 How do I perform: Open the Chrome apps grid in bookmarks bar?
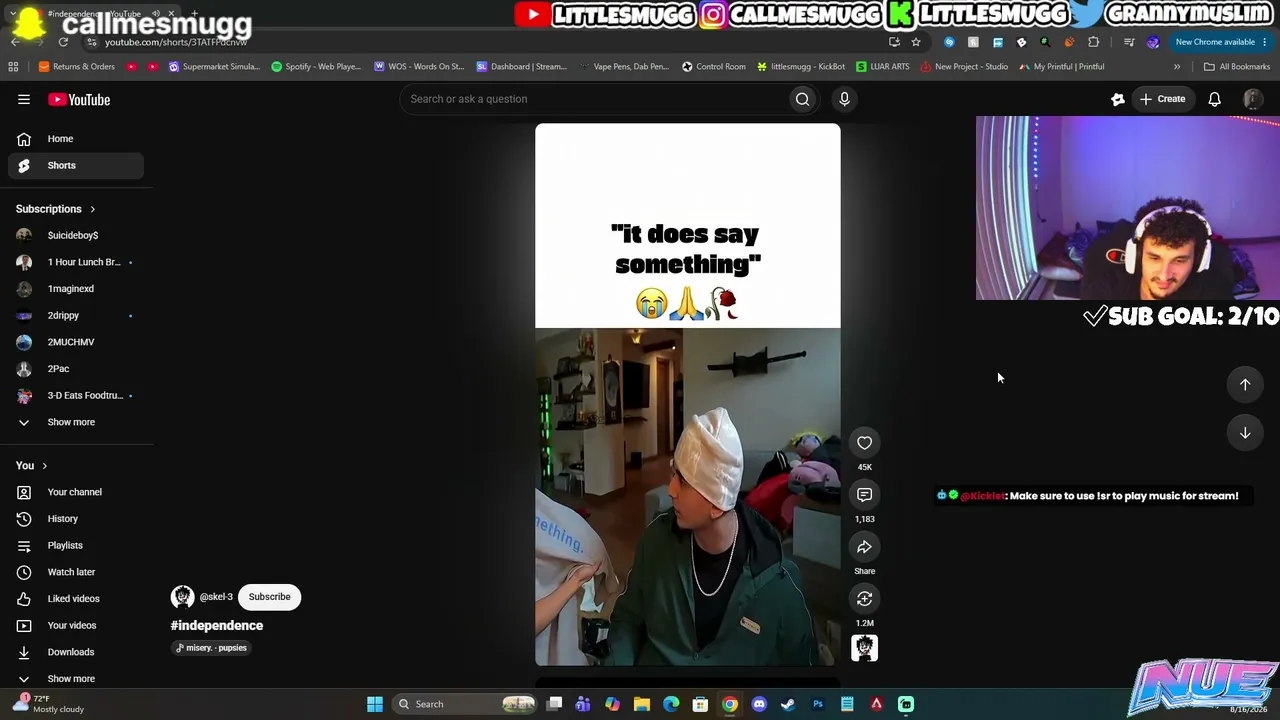(13, 67)
